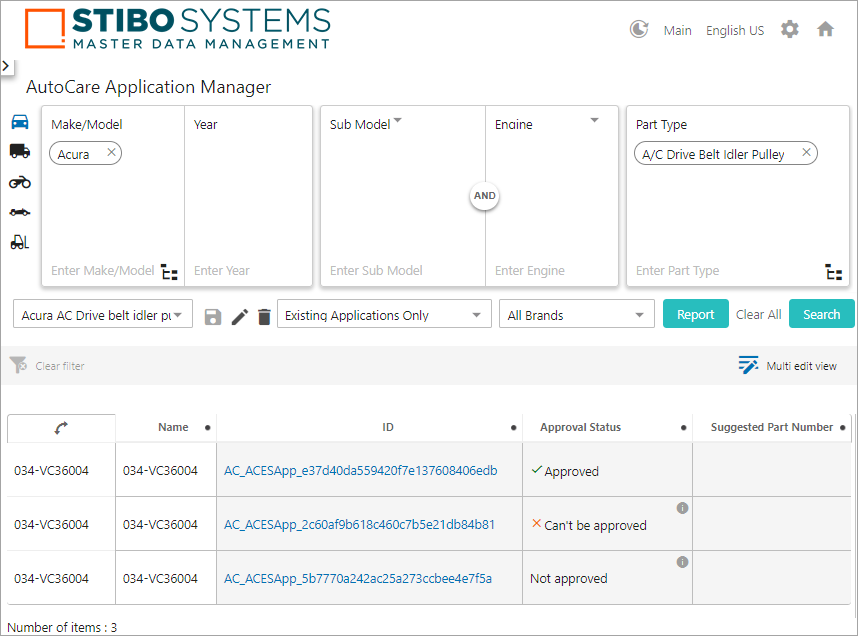Open the Engine header dropdown arrow
Image resolution: width=858 pixels, height=636 pixels.
point(595,120)
